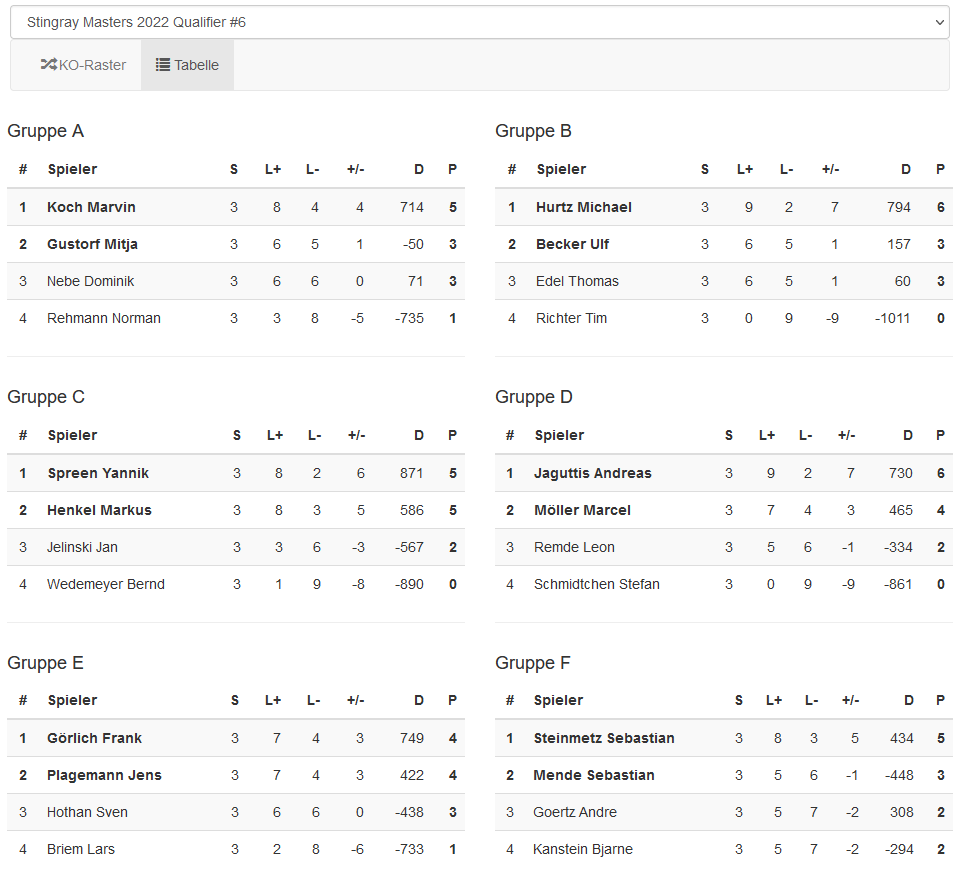958x874 pixels.
Task: Select the Tabelle tab
Action: coord(187,65)
